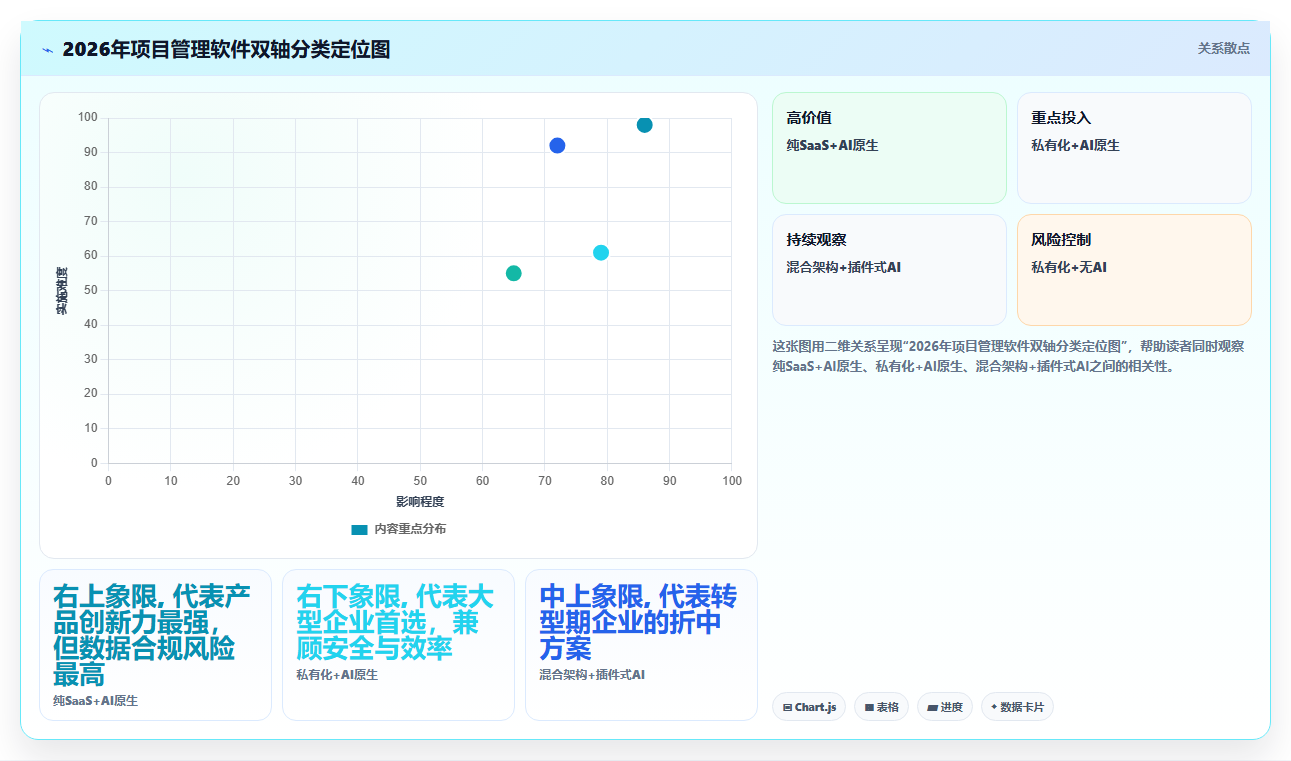Select the dark teal data point at top

coord(645,125)
